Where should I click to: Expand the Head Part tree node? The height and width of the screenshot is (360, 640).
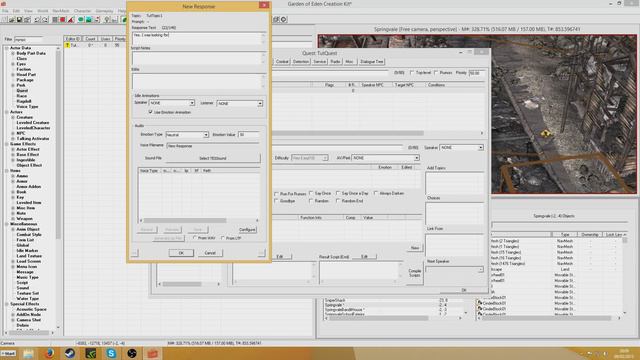[13, 75]
